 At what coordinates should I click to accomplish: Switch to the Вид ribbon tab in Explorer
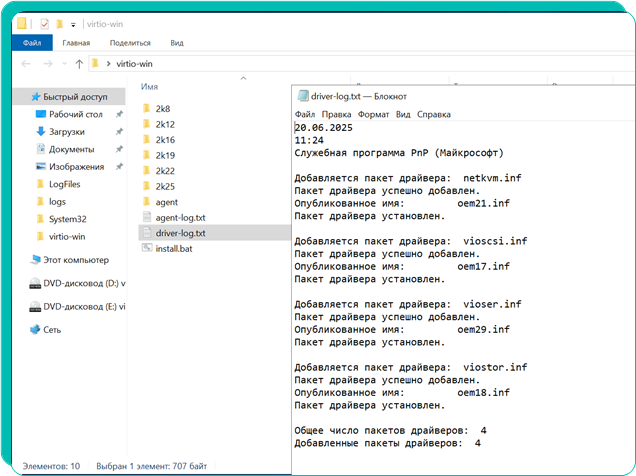(x=177, y=43)
